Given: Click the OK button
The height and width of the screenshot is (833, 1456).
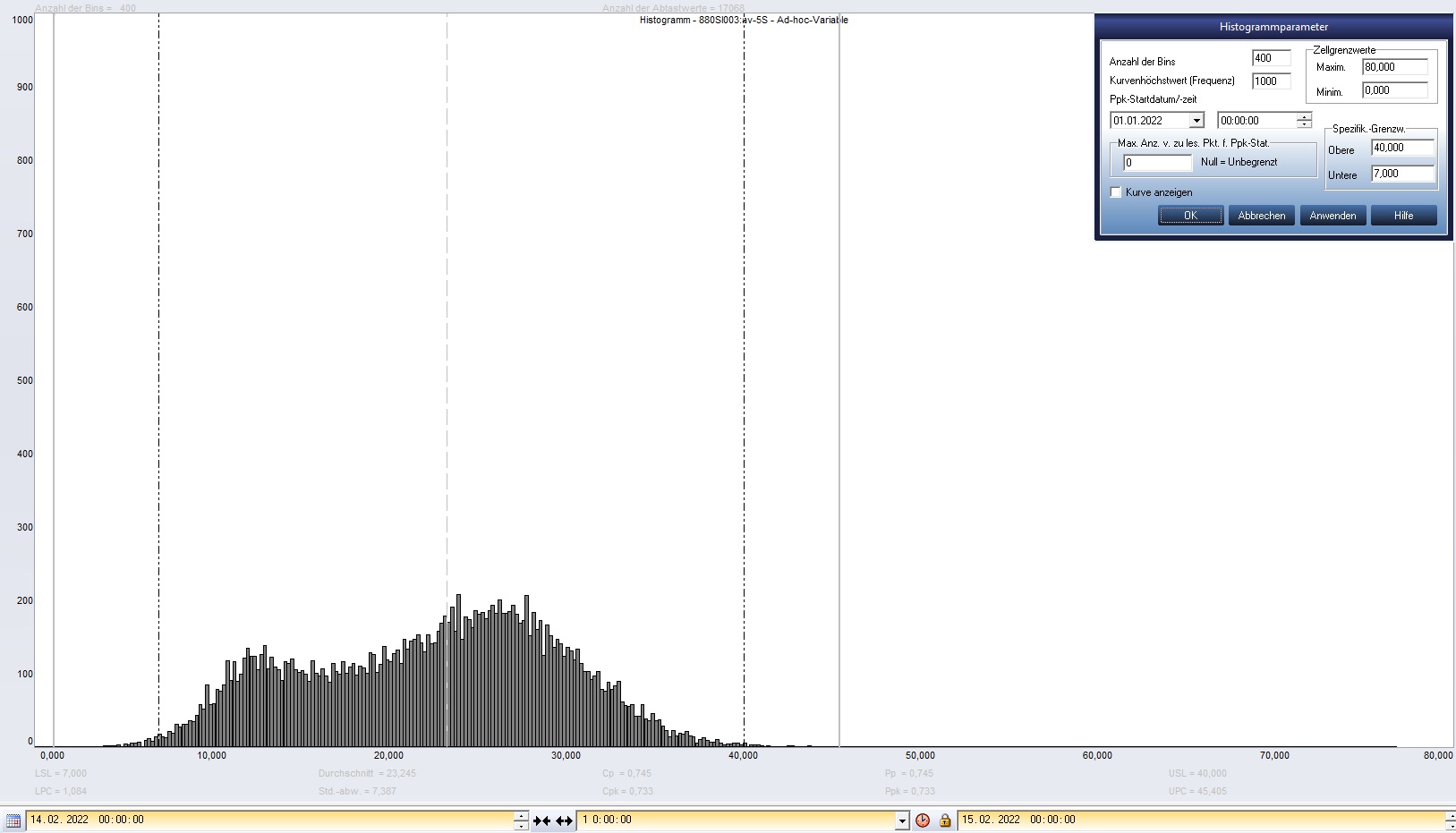Looking at the screenshot, I should pos(1190,216).
